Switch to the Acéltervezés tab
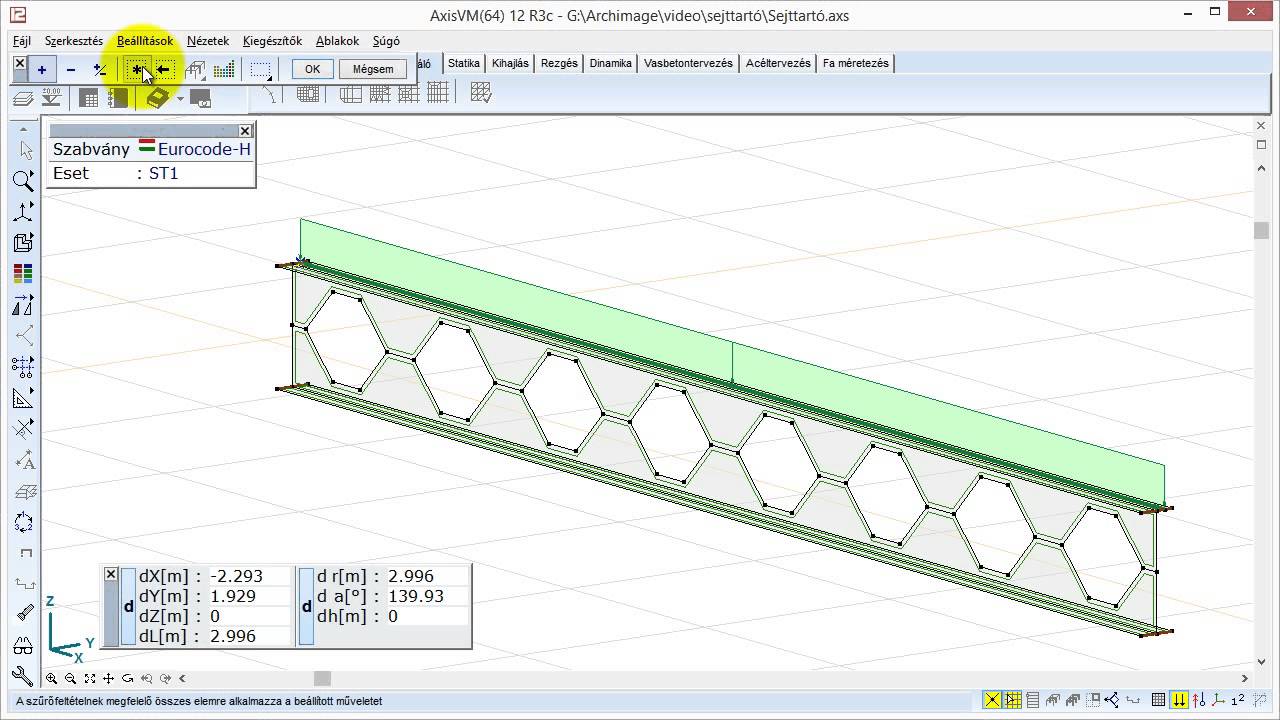Image resolution: width=1280 pixels, height=720 pixels. (778, 63)
